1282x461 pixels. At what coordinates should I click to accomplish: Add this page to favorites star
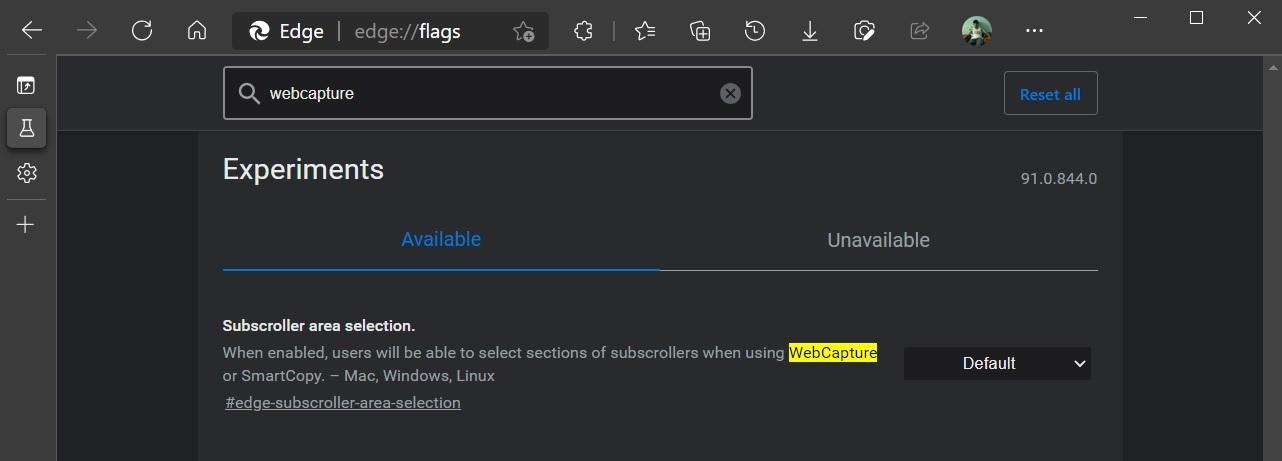[523, 32]
